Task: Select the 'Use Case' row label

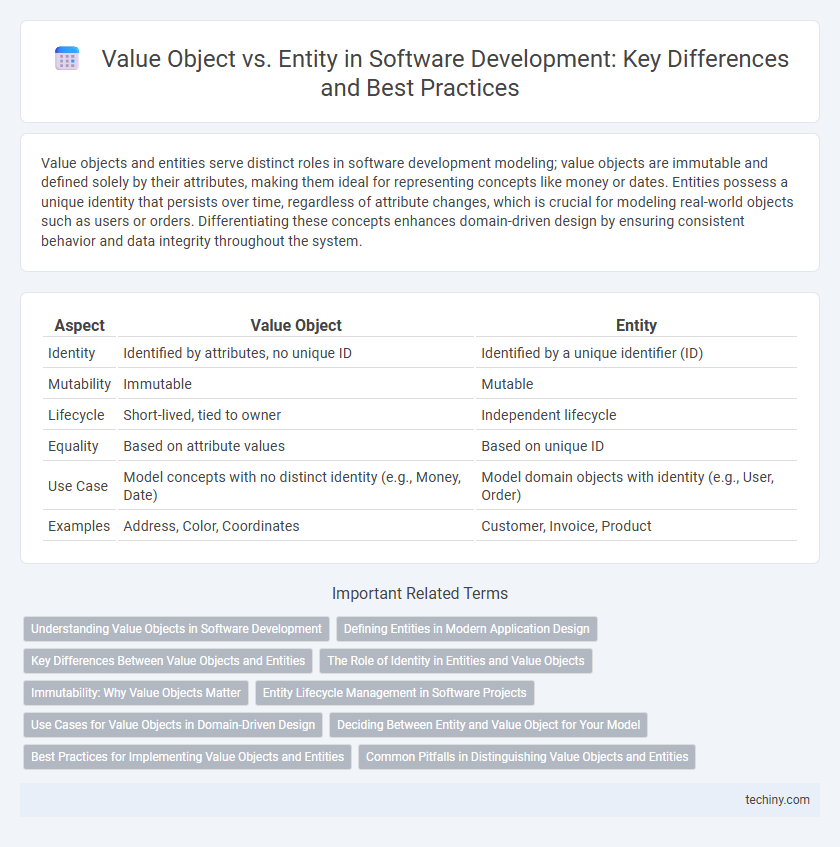Action: click(x=78, y=486)
